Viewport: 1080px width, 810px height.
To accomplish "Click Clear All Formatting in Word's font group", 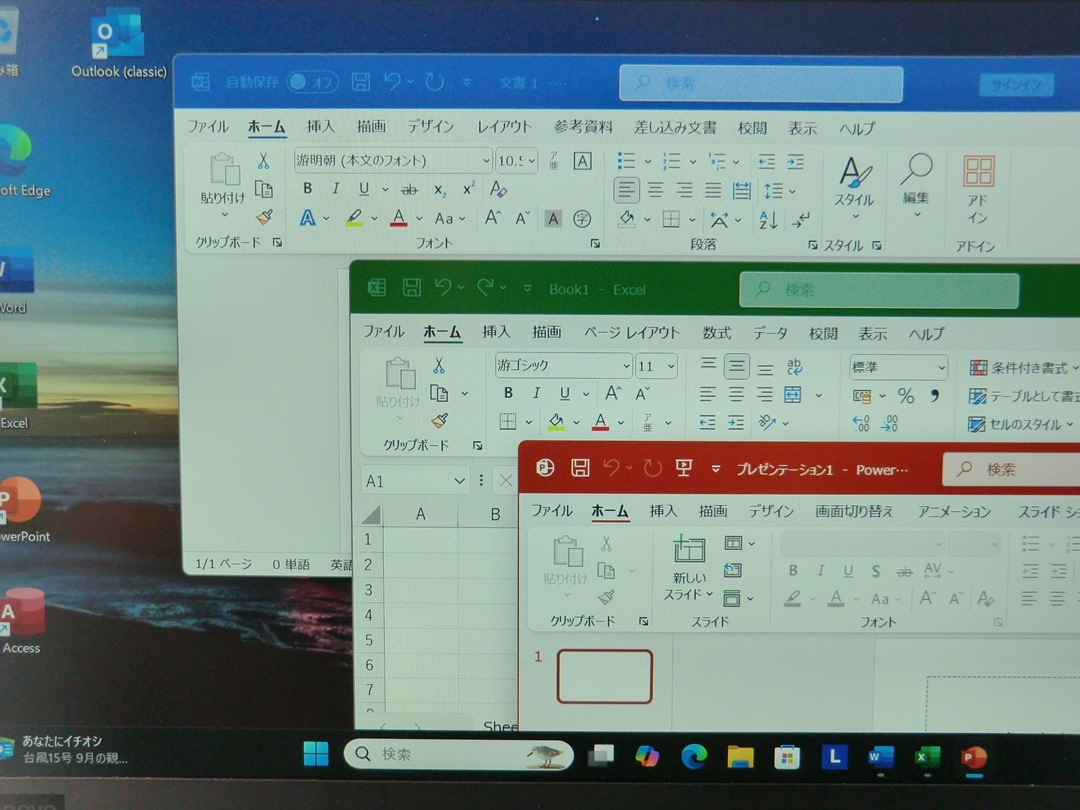I will click(x=498, y=189).
